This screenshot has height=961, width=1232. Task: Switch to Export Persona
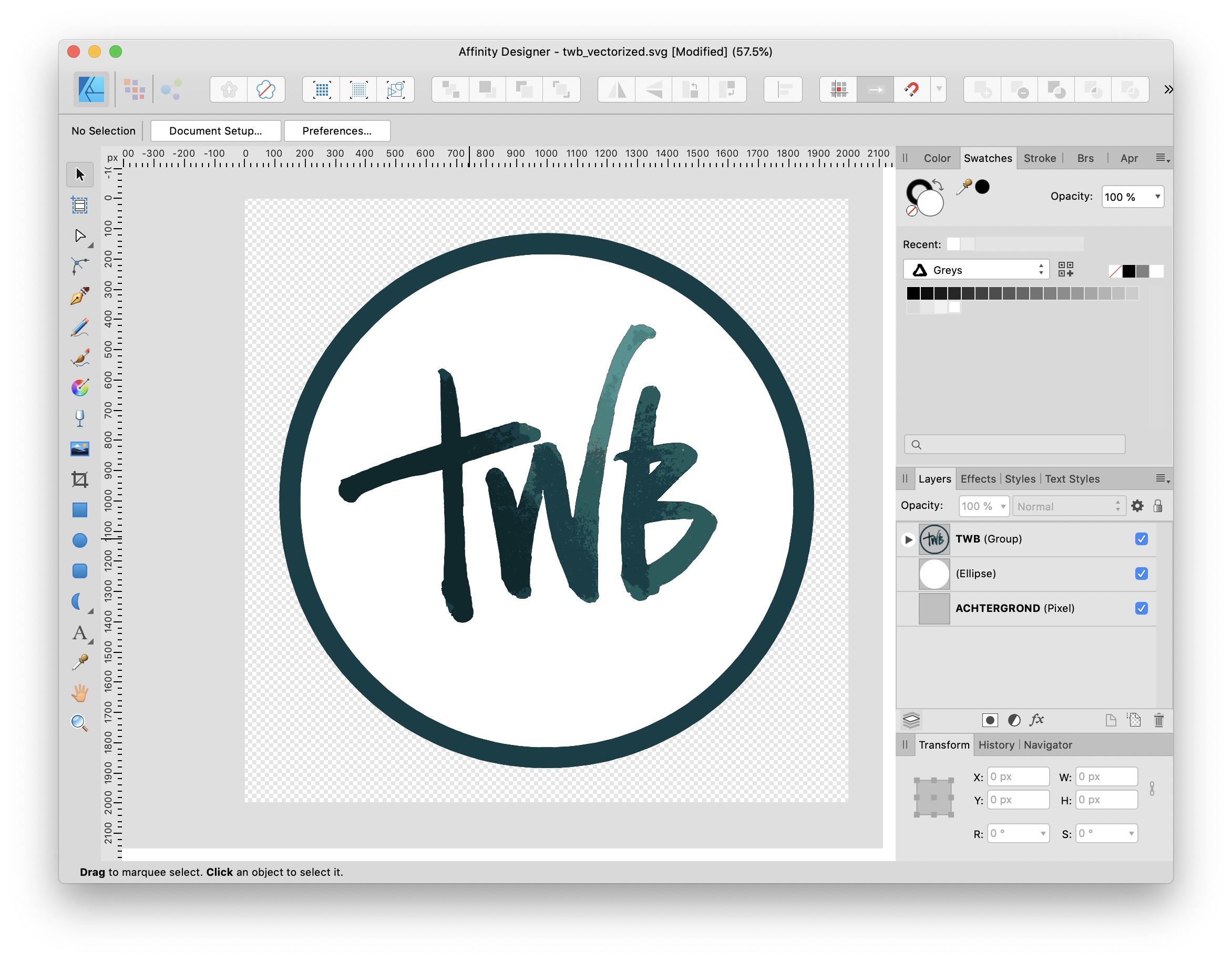click(x=171, y=89)
